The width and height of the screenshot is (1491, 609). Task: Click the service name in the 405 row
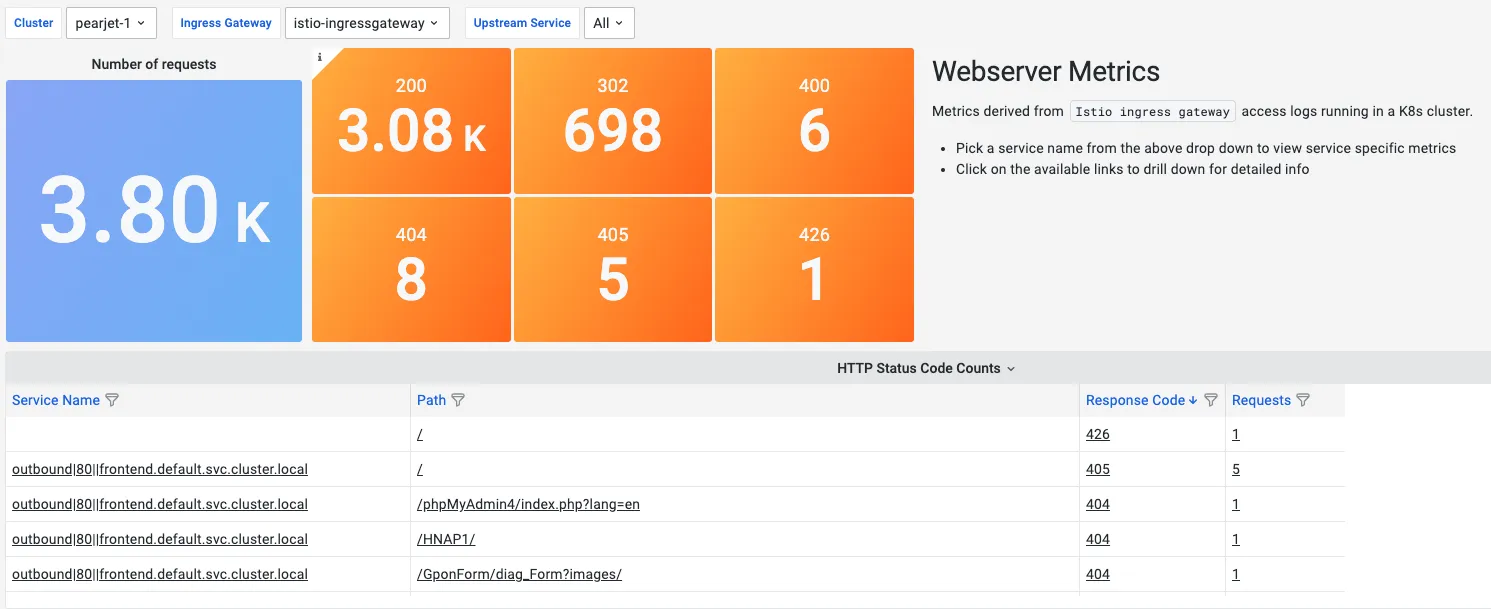[x=160, y=469]
